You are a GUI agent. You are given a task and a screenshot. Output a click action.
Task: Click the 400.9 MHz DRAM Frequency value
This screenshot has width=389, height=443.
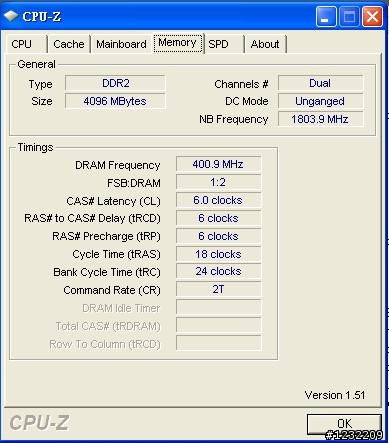coord(218,164)
